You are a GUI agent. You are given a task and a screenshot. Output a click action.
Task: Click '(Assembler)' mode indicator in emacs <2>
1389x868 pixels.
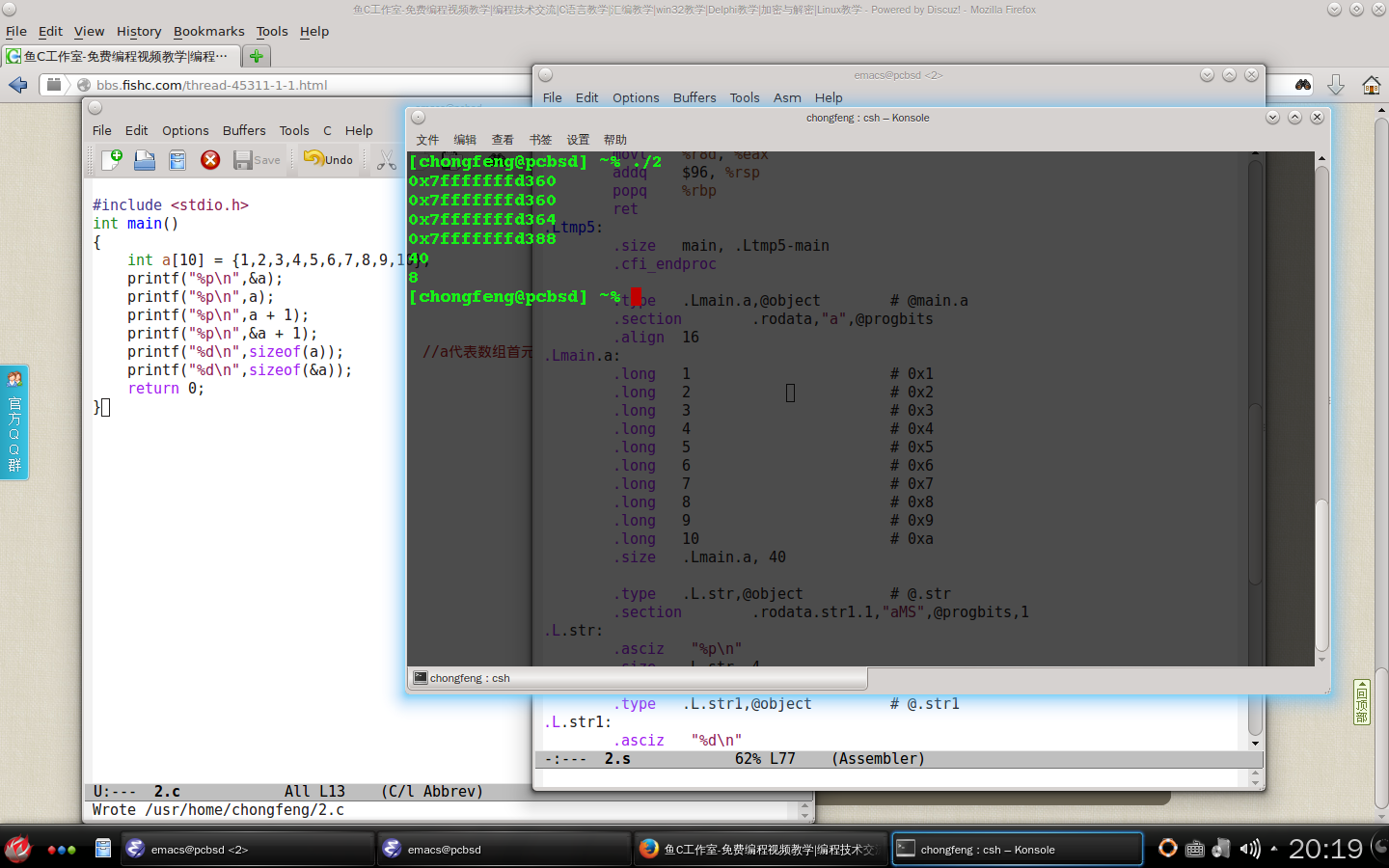click(x=878, y=759)
